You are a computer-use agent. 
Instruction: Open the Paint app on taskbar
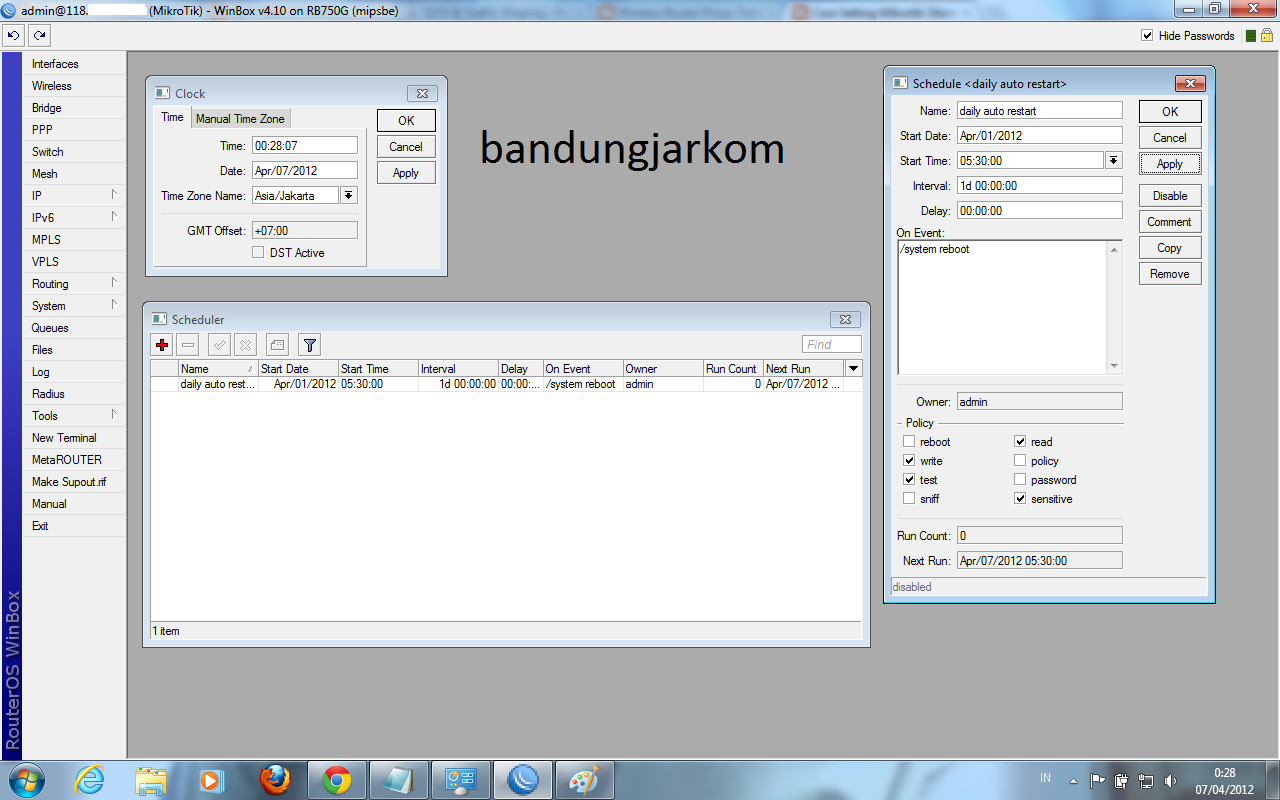[584, 780]
